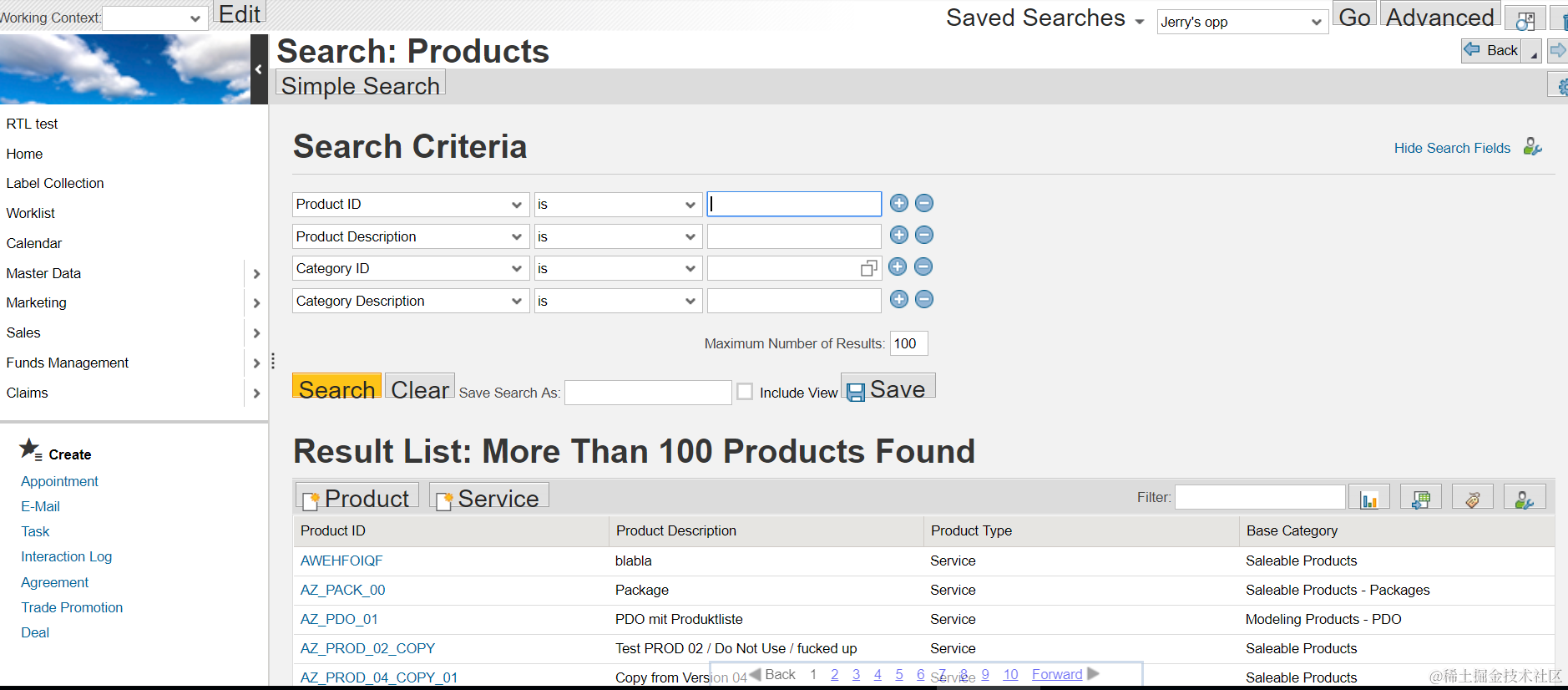This screenshot has width=1568, height=690.
Task: Add a criteria row after Product ID
Action: 898,203
